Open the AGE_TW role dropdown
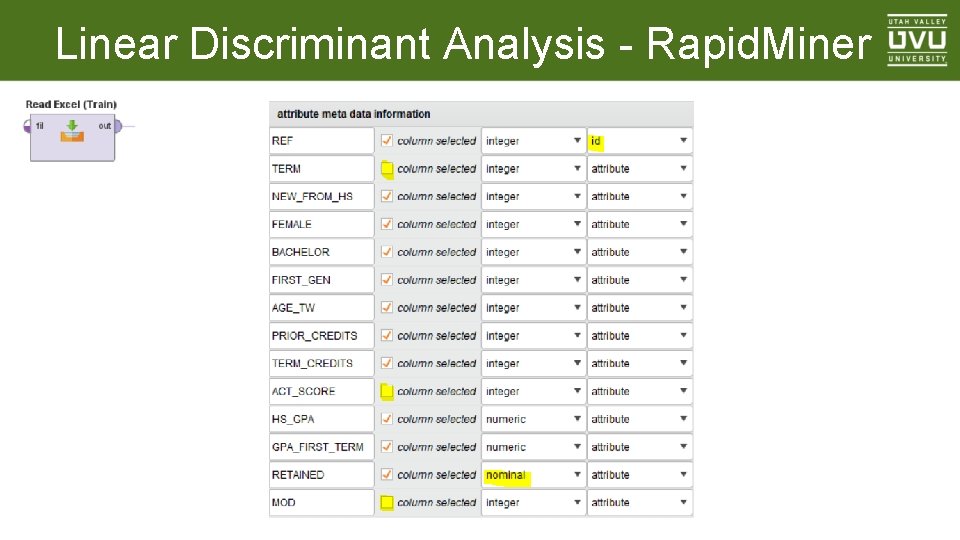Viewport: 960px width, 540px height. [x=640, y=307]
